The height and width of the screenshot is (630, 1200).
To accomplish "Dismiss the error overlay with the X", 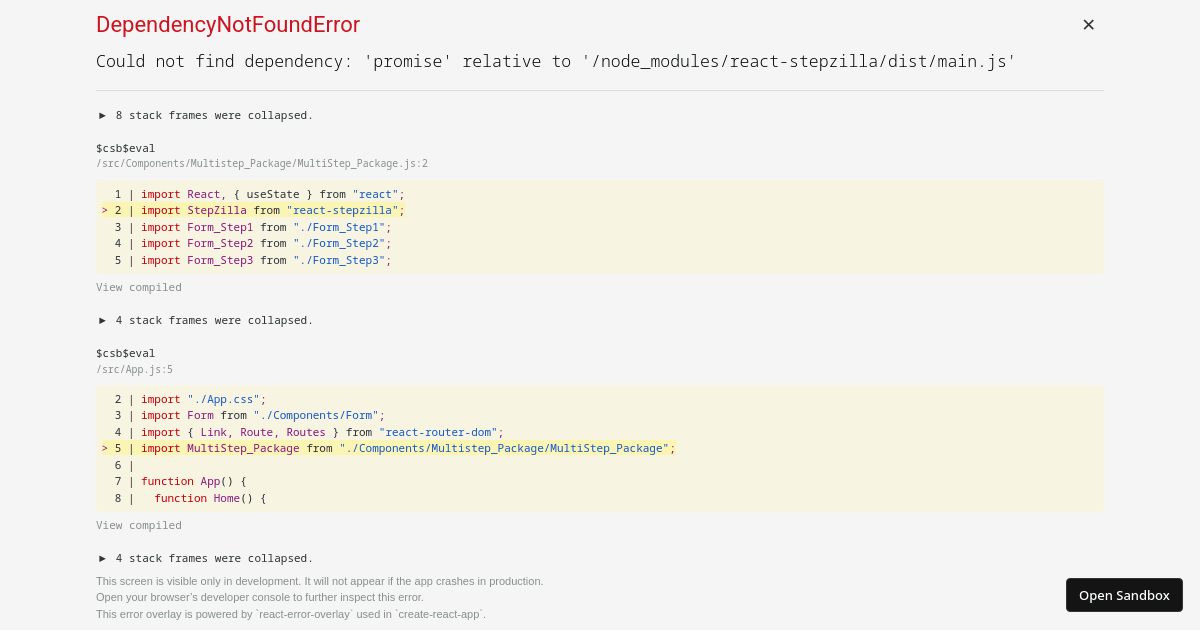I will pos(1088,24).
